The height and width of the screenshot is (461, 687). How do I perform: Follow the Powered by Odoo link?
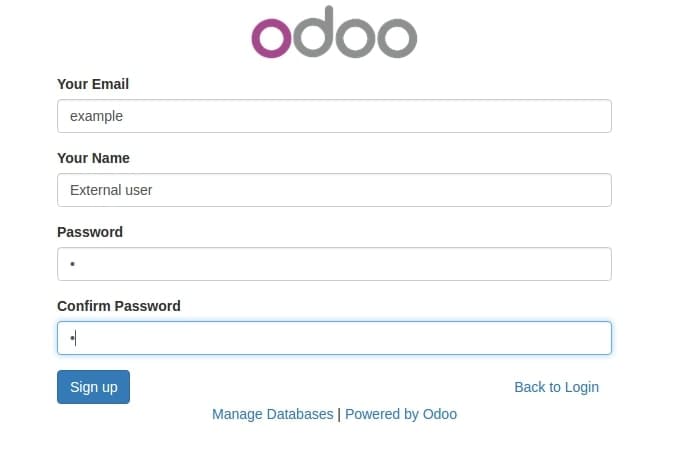coord(401,414)
